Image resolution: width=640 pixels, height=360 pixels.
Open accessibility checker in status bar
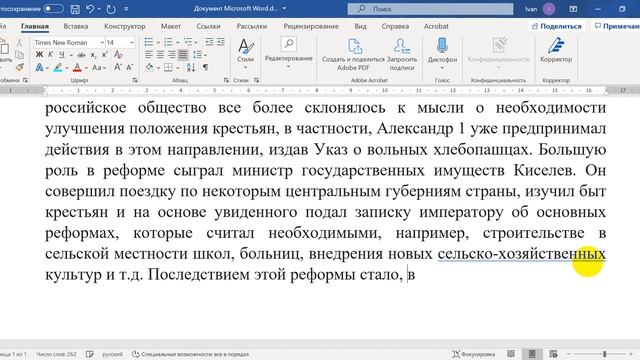click(x=191, y=354)
